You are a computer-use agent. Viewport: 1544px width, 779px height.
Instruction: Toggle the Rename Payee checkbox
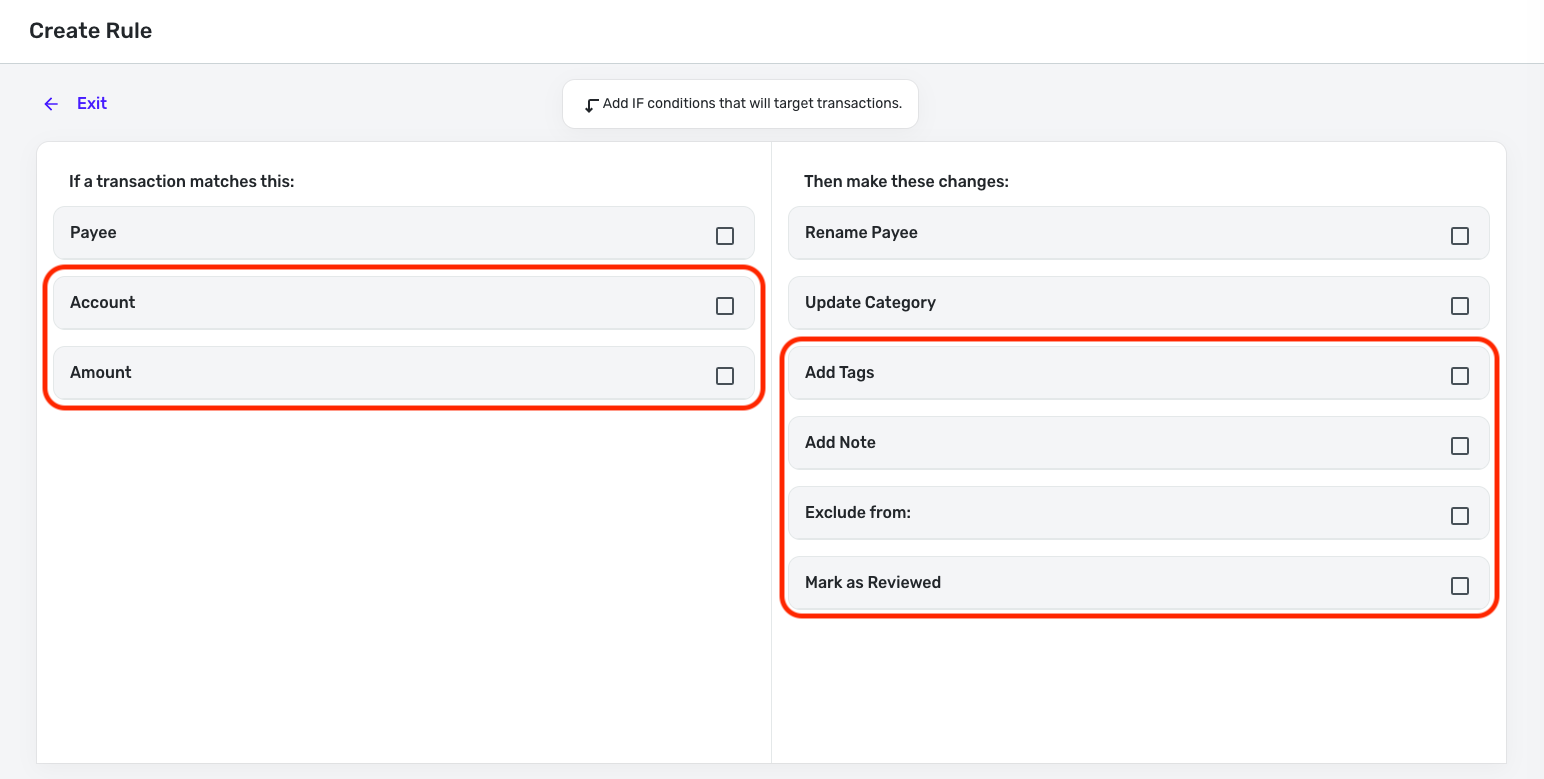click(x=1460, y=236)
